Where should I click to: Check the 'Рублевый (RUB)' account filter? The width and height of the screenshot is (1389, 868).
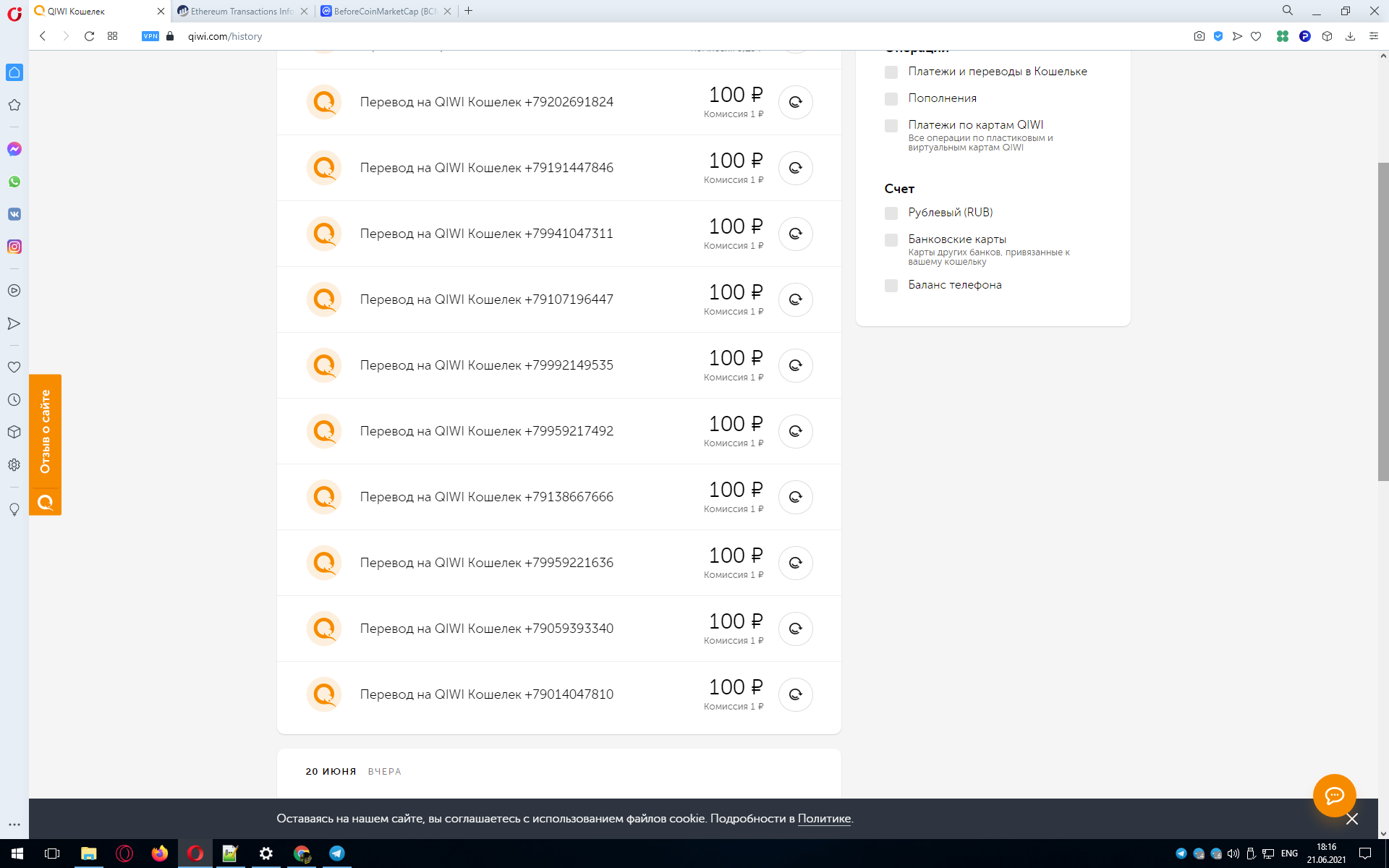(x=891, y=213)
